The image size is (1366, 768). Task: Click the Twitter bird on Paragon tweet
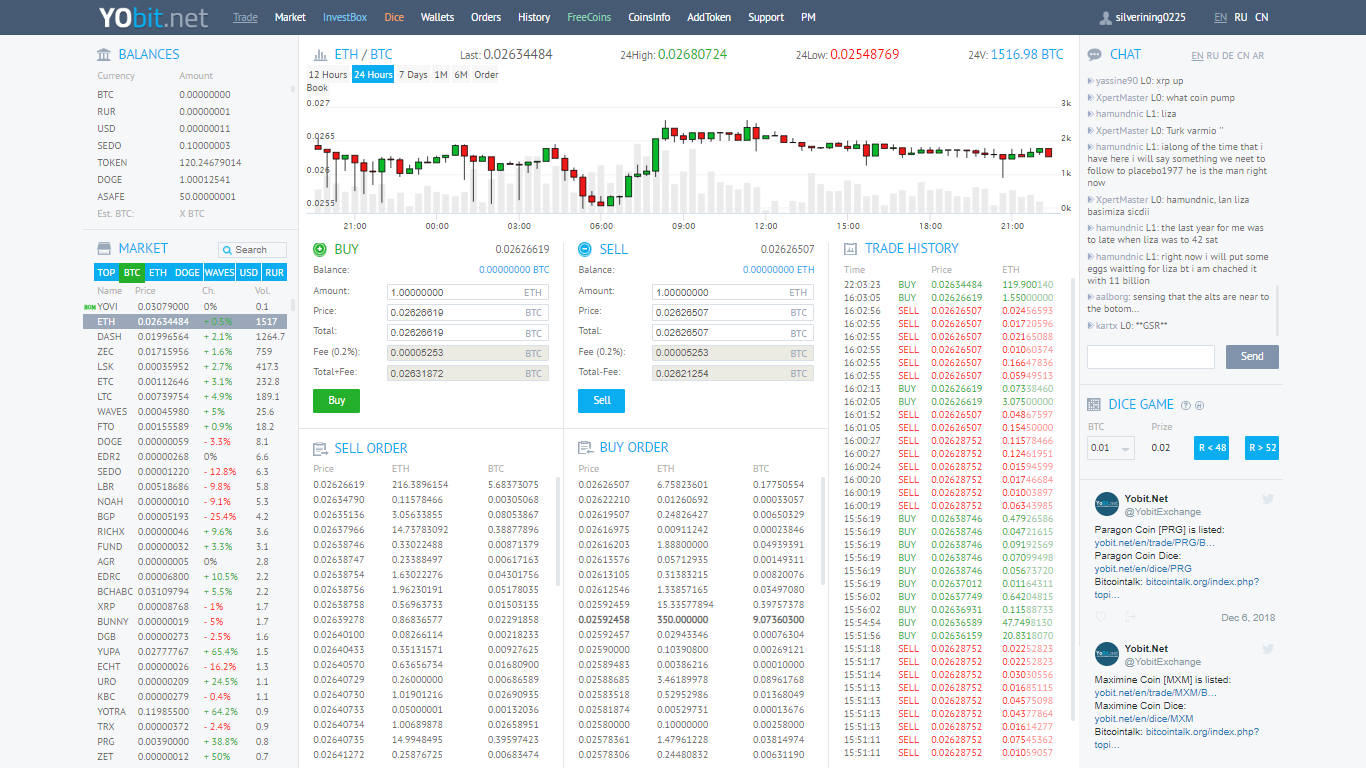(1268, 499)
